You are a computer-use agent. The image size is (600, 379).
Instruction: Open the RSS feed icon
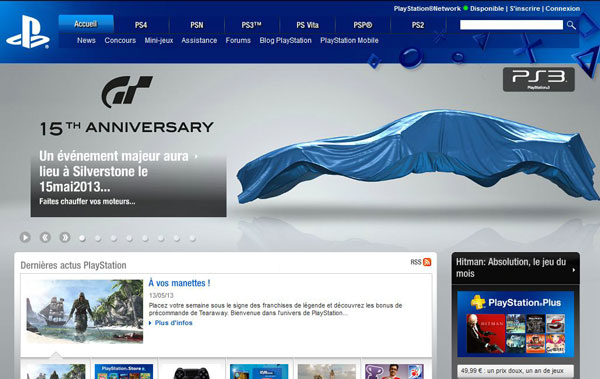427,262
